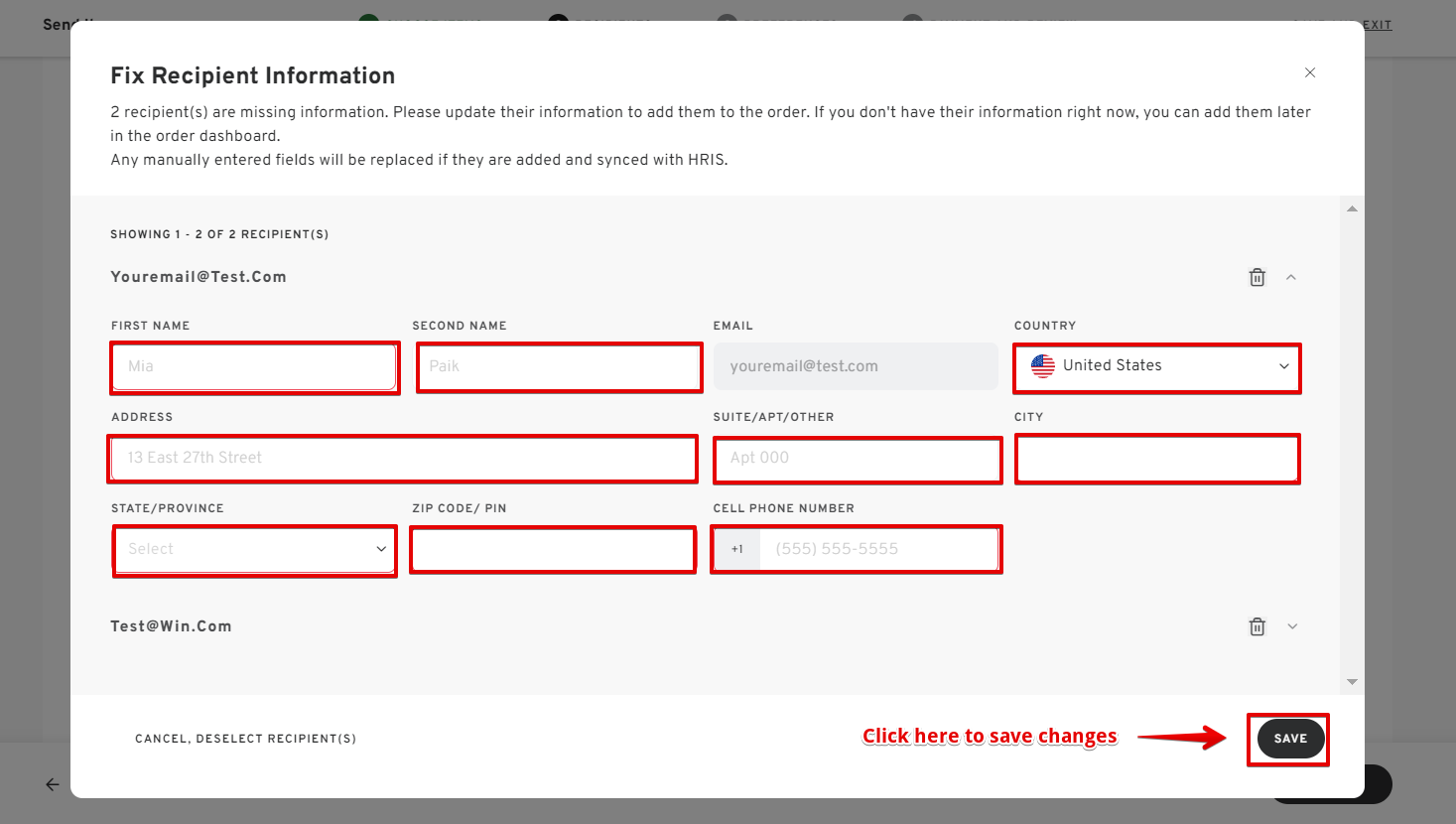Click the scrollbar up arrow in recipient list
The width and height of the screenshot is (1456, 824).
pyautogui.click(x=1352, y=208)
